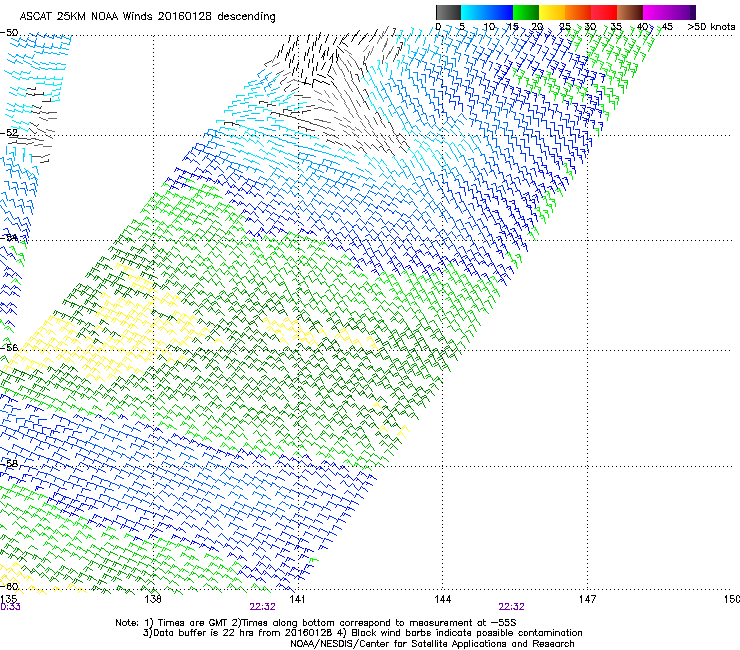740x650 pixels.
Task: Click the orange 25-30 knots legend segment
Action: click(578, 12)
